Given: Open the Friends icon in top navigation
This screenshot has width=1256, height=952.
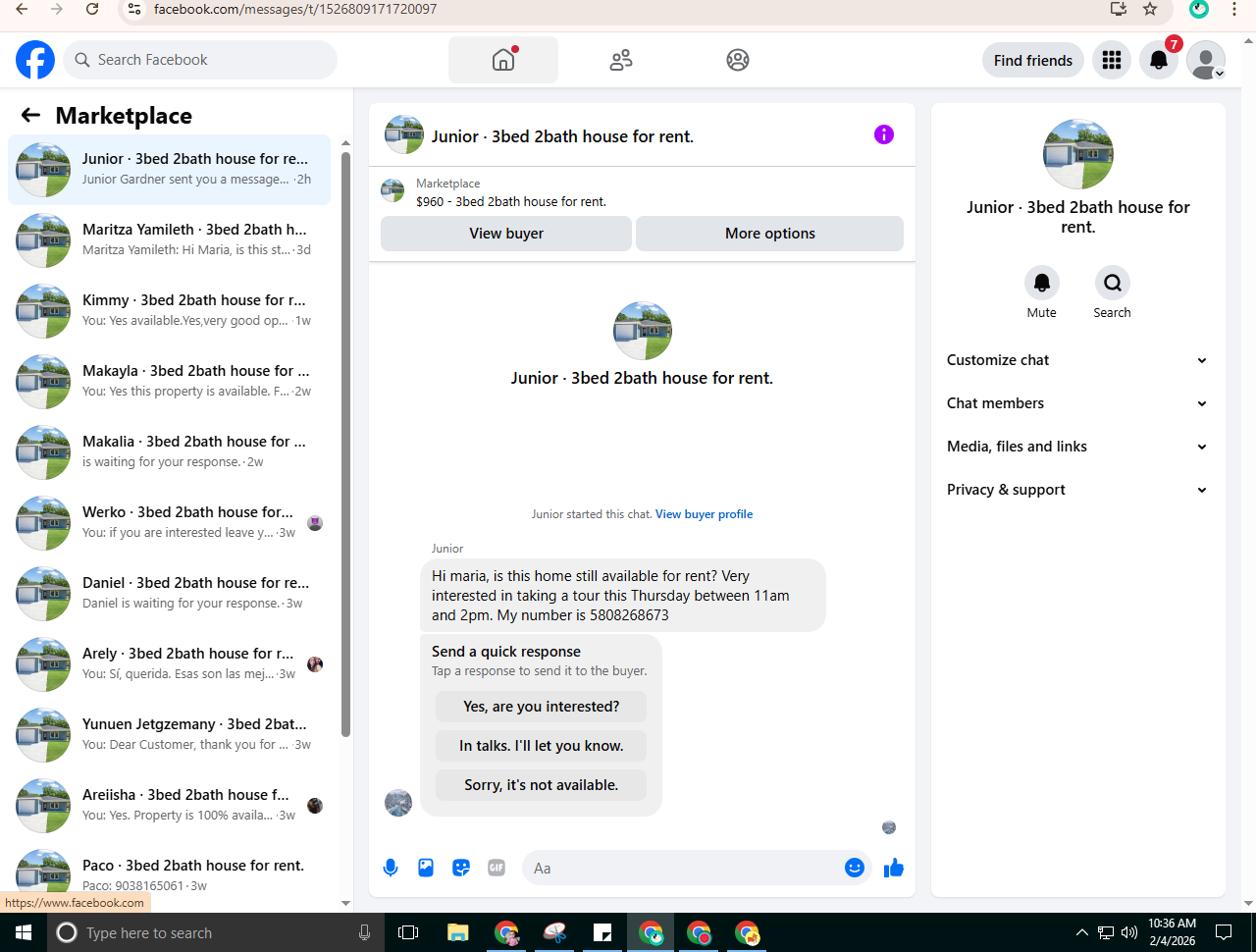Looking at the screenshot, I should tap(621, 60).
